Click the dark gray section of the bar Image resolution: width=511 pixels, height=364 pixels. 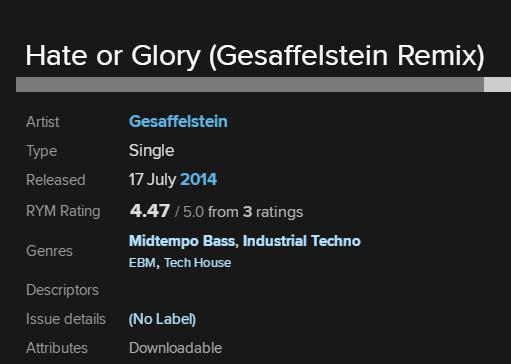[250, 84]
